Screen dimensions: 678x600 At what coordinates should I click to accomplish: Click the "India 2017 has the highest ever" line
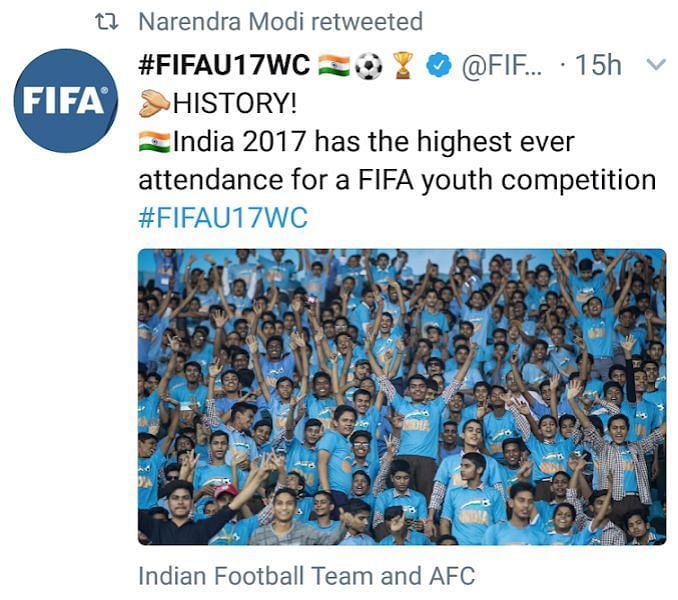pyautogui.click(x=373, y=141)
